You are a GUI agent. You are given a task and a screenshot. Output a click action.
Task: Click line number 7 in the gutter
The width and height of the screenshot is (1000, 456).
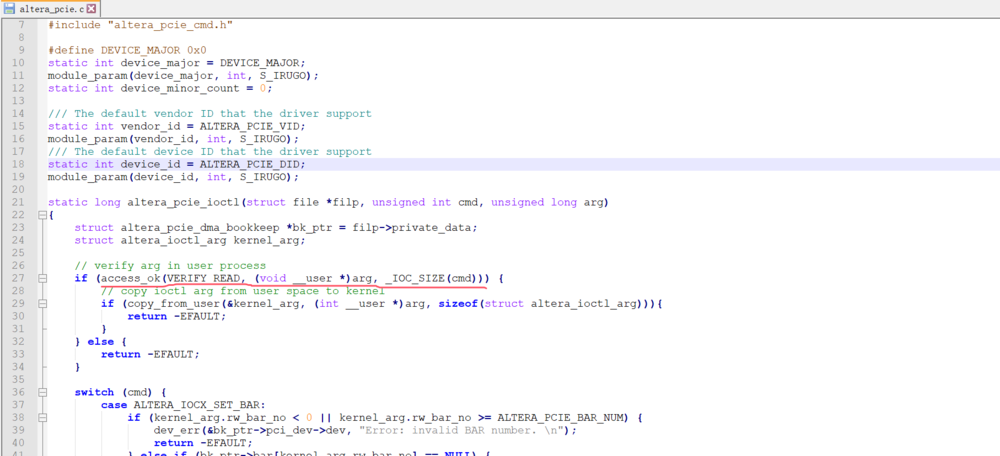click(21, 25)
